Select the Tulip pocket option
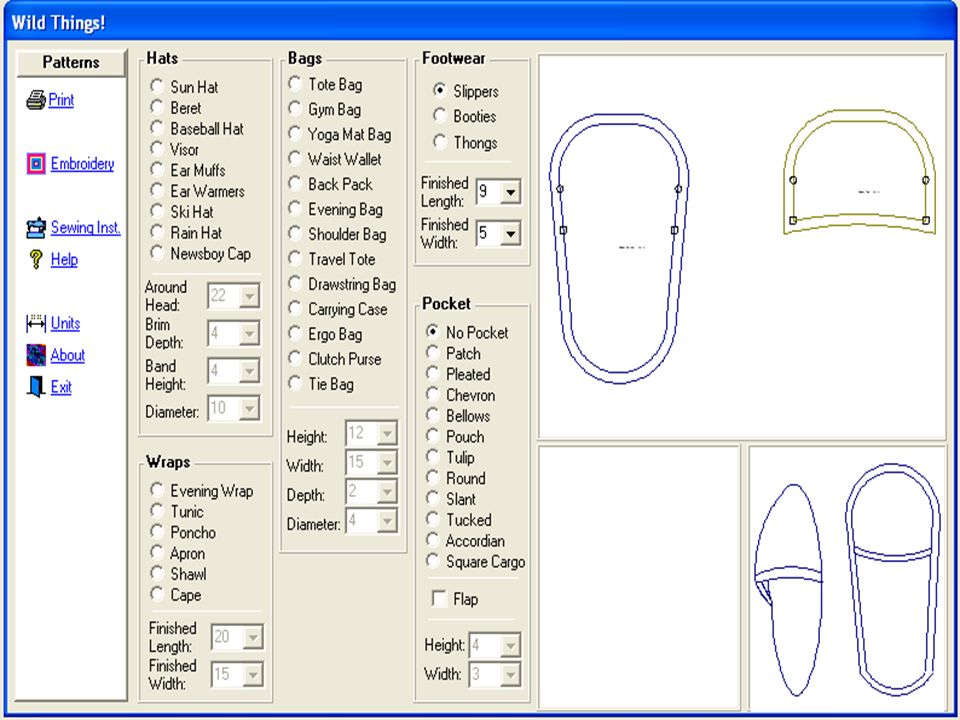The image size is (960, 720). (433, 457)
